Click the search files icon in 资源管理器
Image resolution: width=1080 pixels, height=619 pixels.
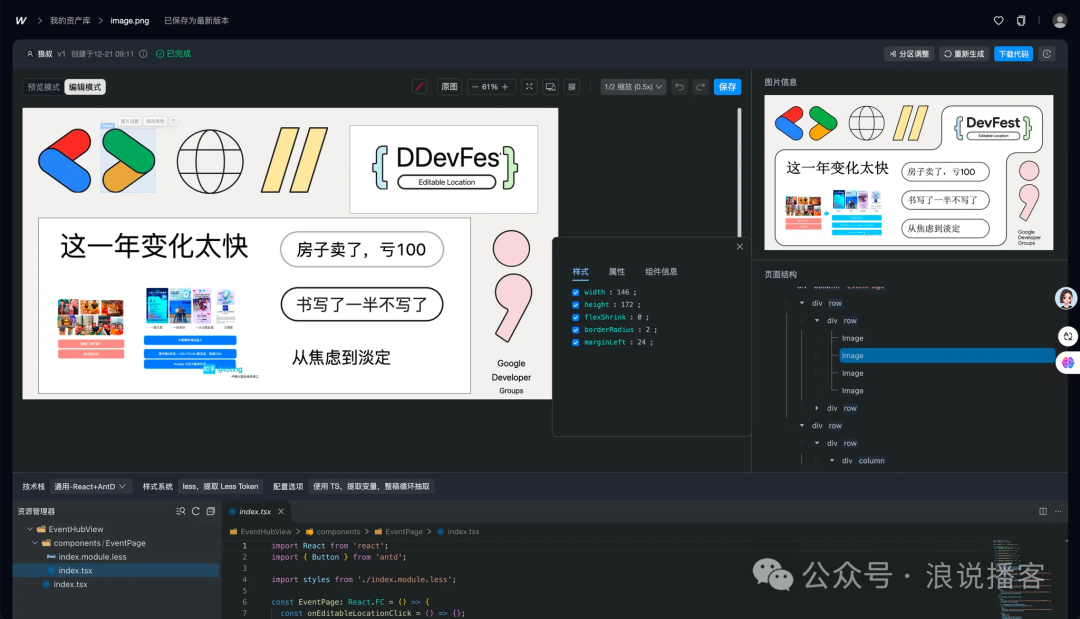coord(180,511)
